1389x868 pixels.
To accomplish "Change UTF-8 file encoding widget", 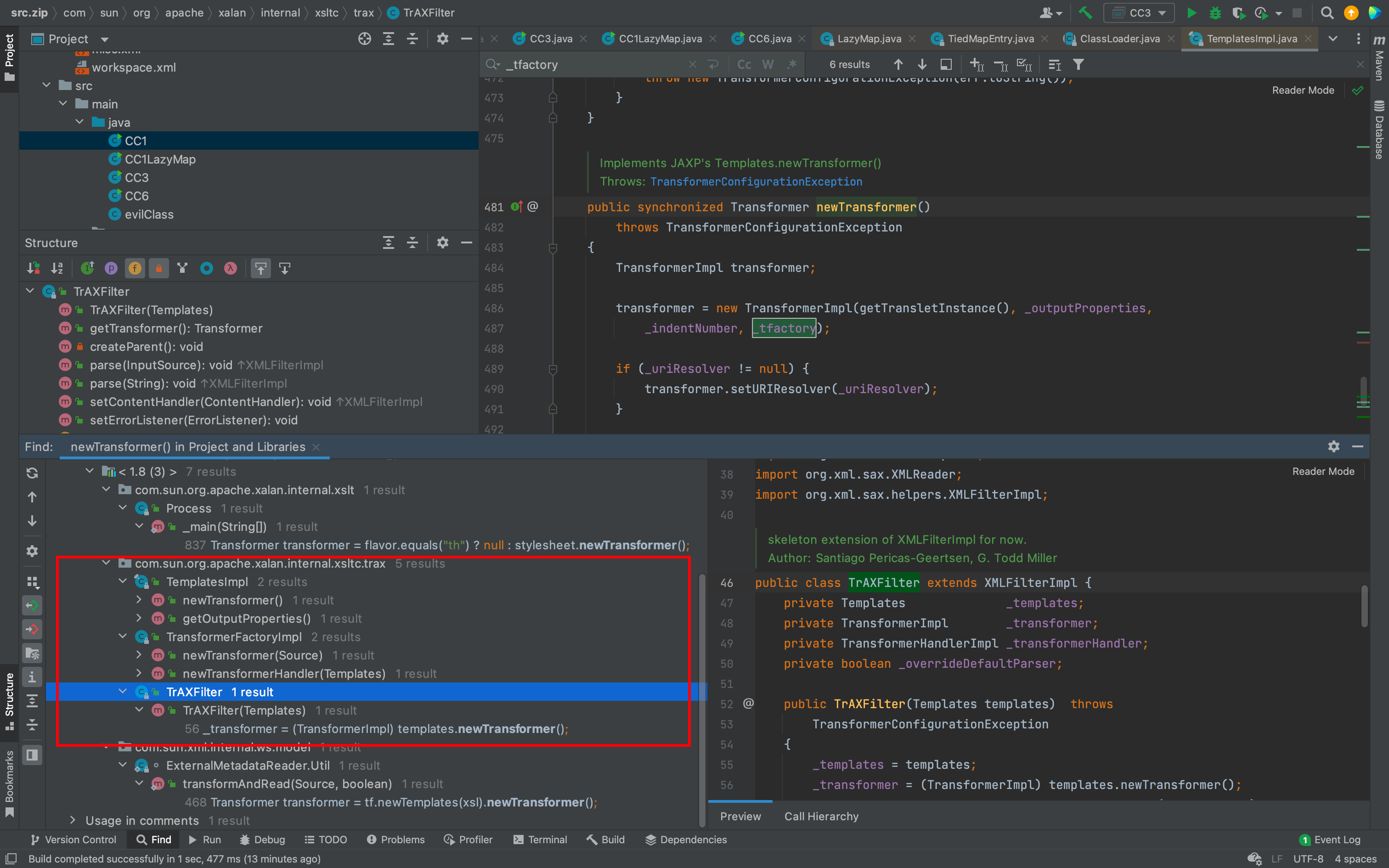I will pyautogui.click(x=1308, y=859).
